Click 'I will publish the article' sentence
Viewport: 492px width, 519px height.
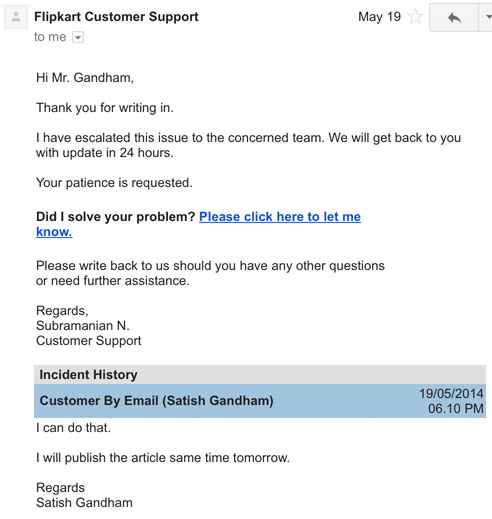[x=163, y=458]
